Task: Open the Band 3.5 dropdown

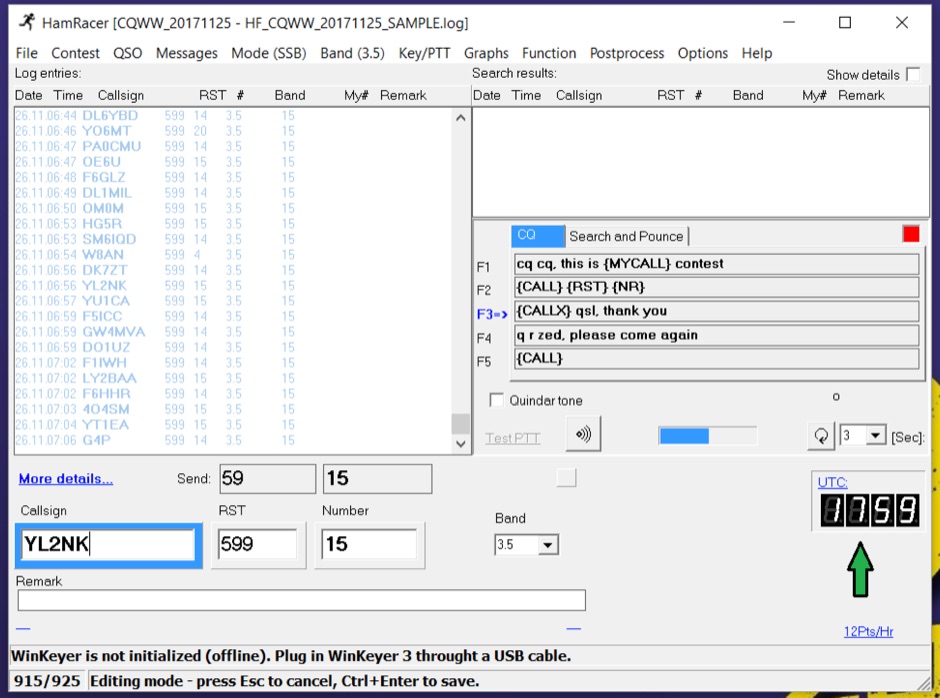Action: tap(547, 546)
